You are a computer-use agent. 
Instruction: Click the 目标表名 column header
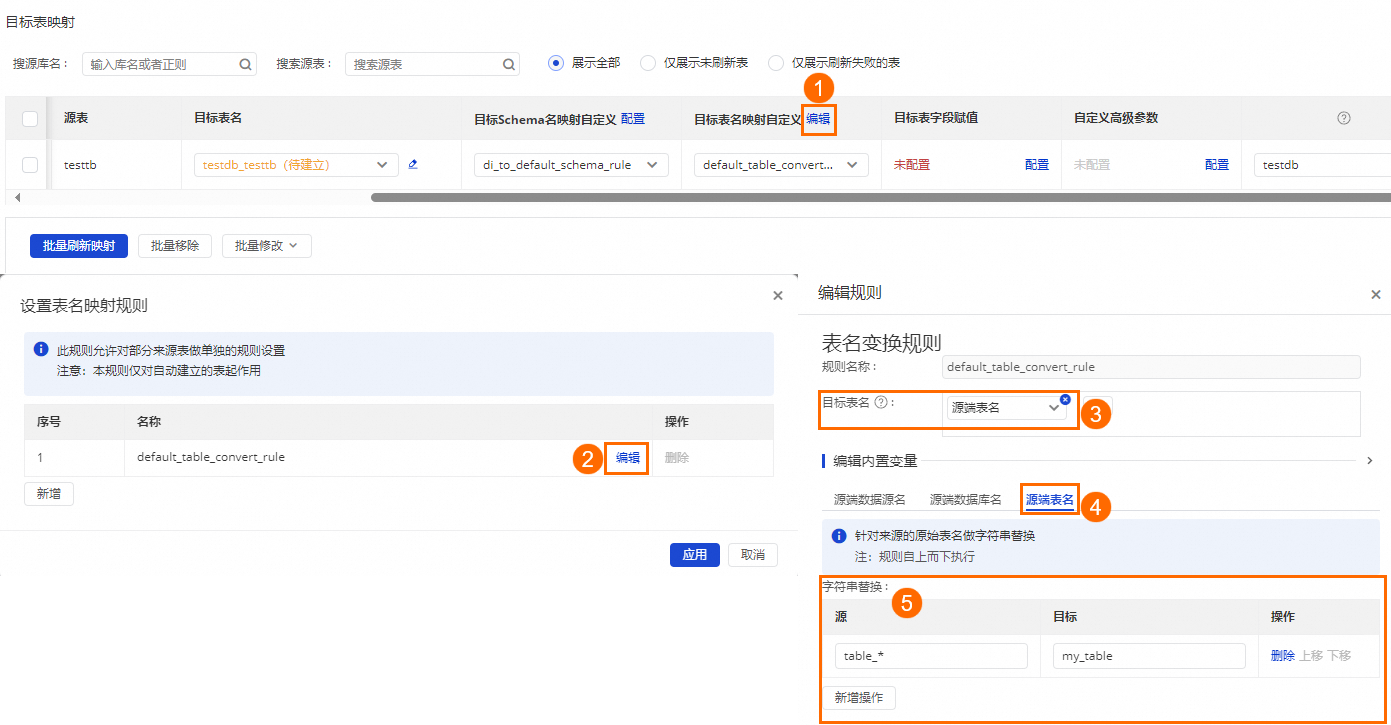pos(218,118)
